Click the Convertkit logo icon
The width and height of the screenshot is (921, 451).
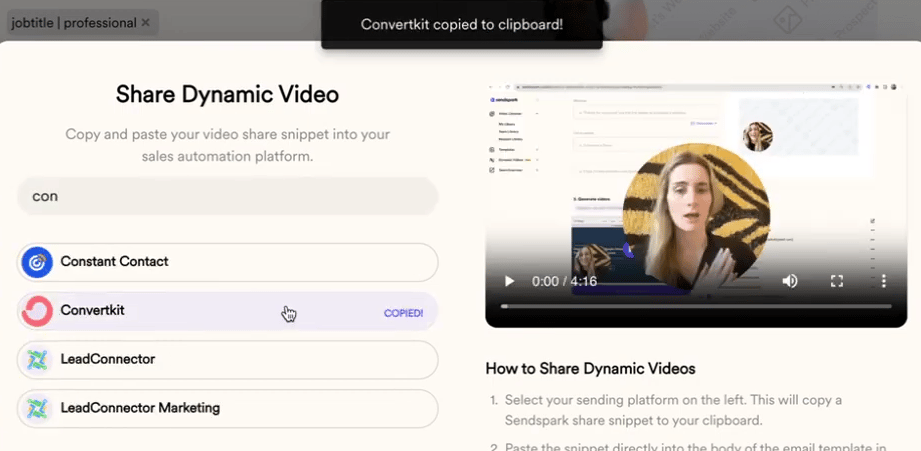coord(37,311)
